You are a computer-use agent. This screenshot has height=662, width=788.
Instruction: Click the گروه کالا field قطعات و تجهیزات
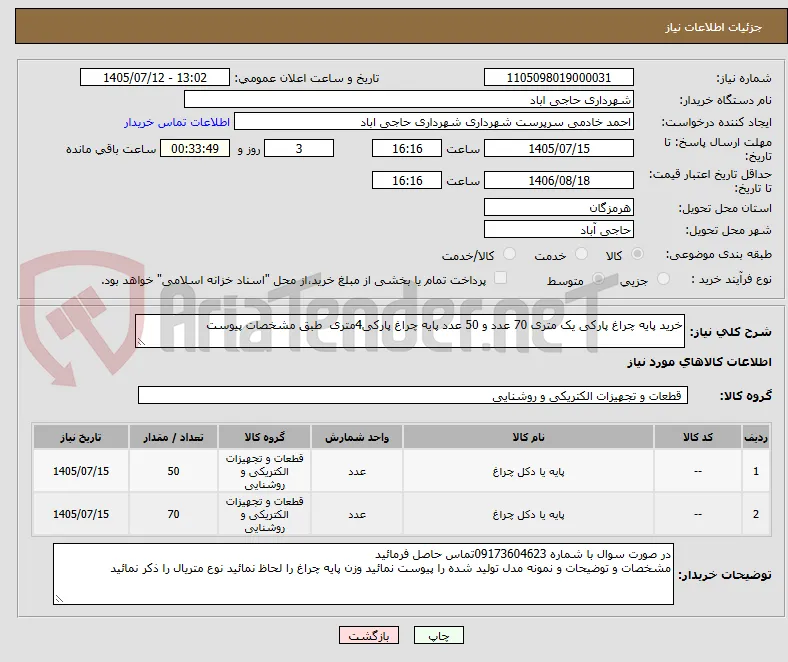click(x=413, y=395)
